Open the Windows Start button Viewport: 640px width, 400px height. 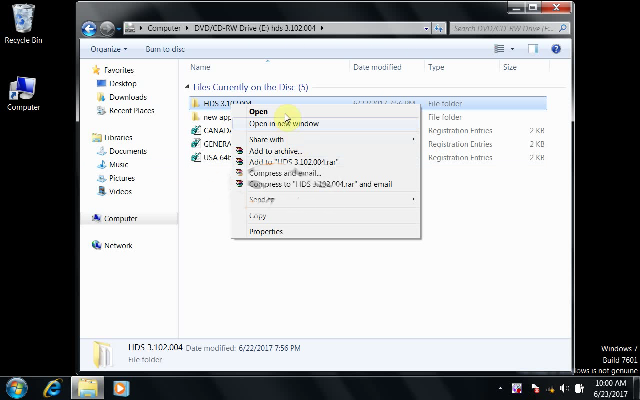tap(17, 388)
